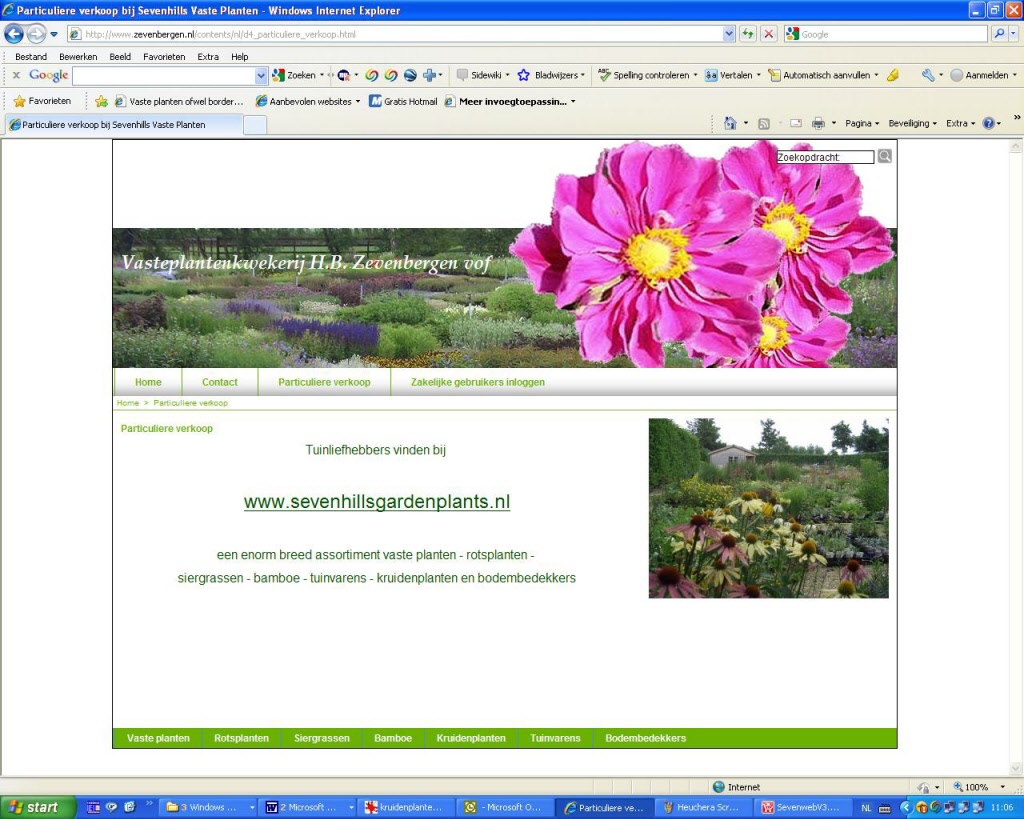Switch to 'kruidenplante...' taskbar window

[x=406, y=807]
